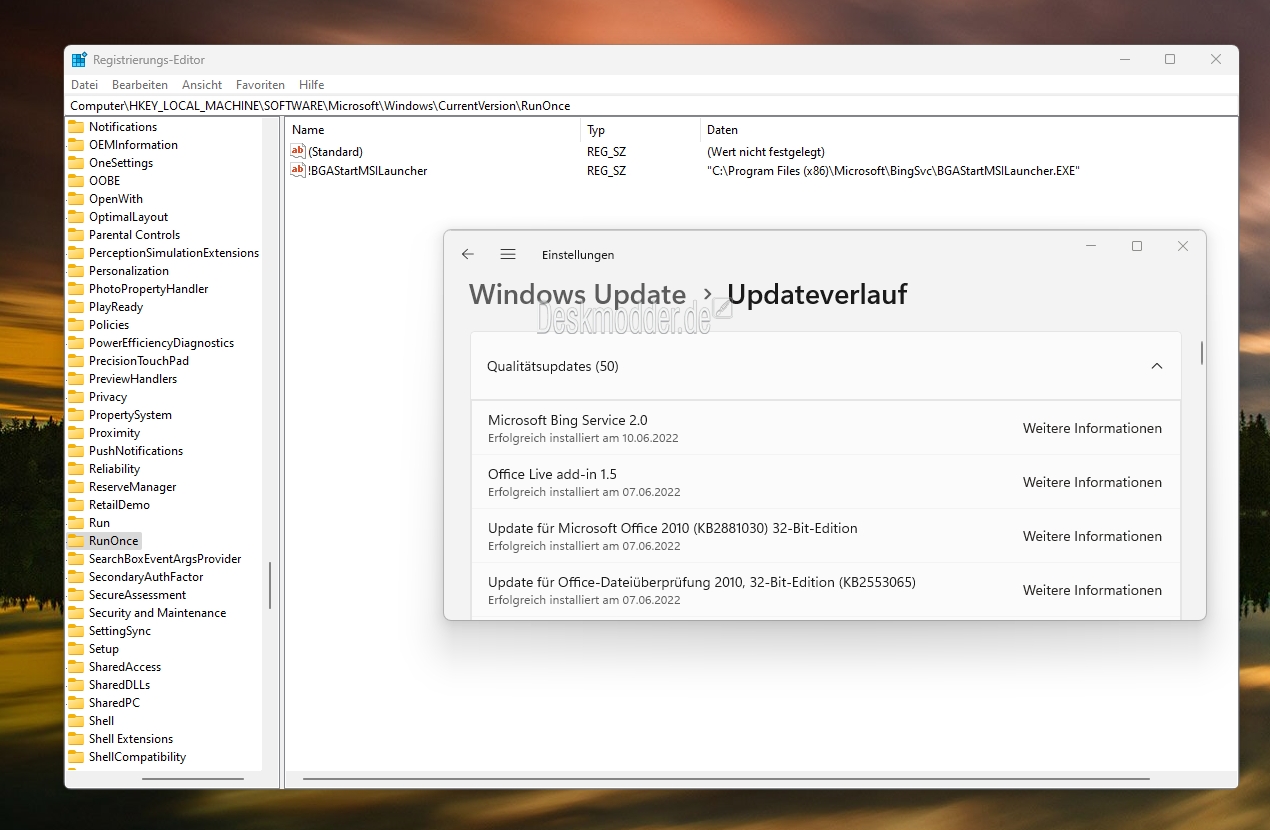Select the OpenWith folder icon
1270x830 pixels.
(76, 199)
